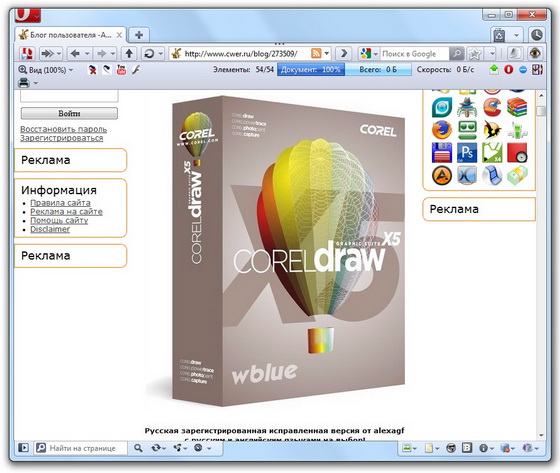Expand the bookmark star dropdown arrow

492,54
